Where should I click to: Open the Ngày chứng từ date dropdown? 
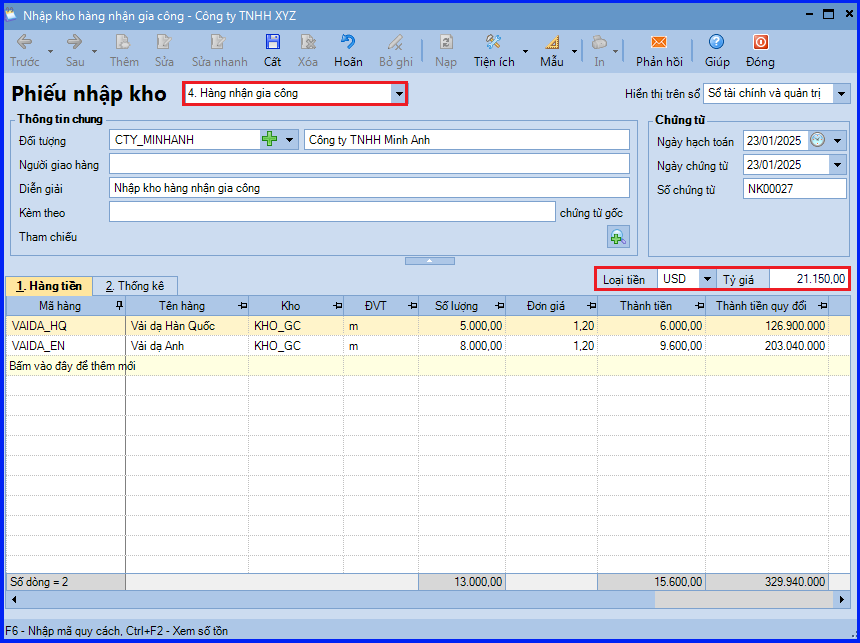[838, 165]
